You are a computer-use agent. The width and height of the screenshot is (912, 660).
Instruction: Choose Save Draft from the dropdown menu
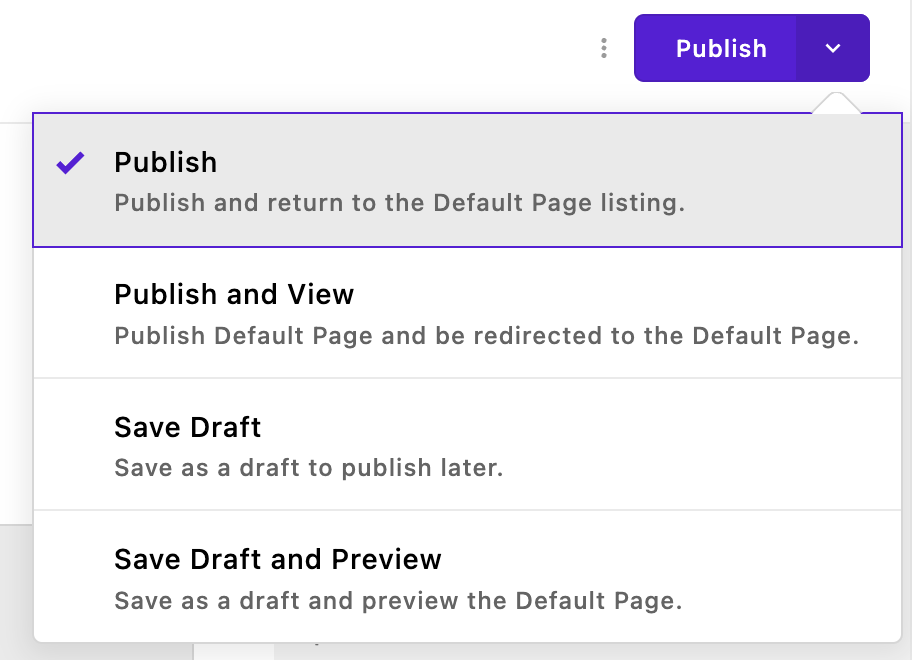(187, 427)
